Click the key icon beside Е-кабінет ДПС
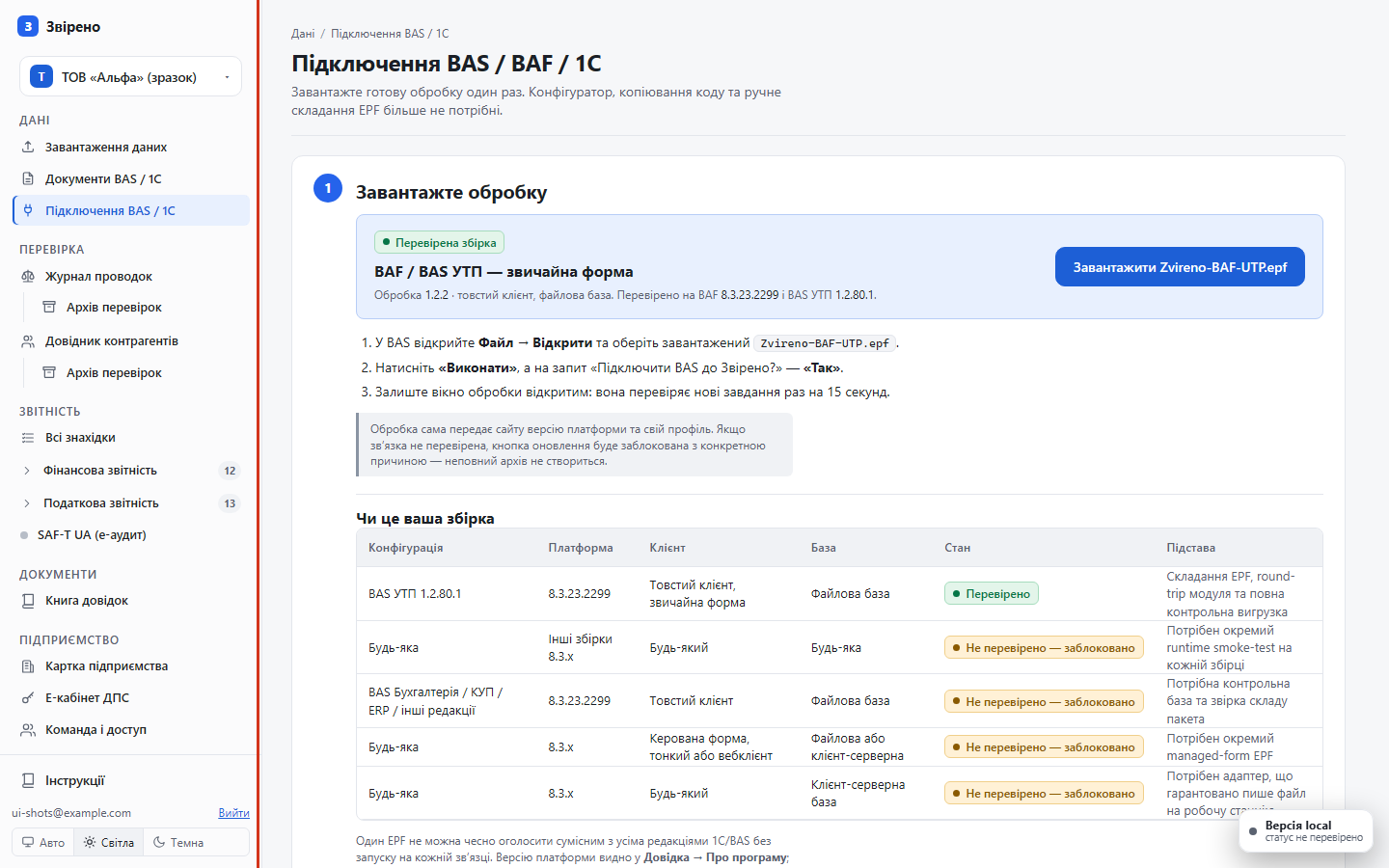 click(x=29, y=698)
